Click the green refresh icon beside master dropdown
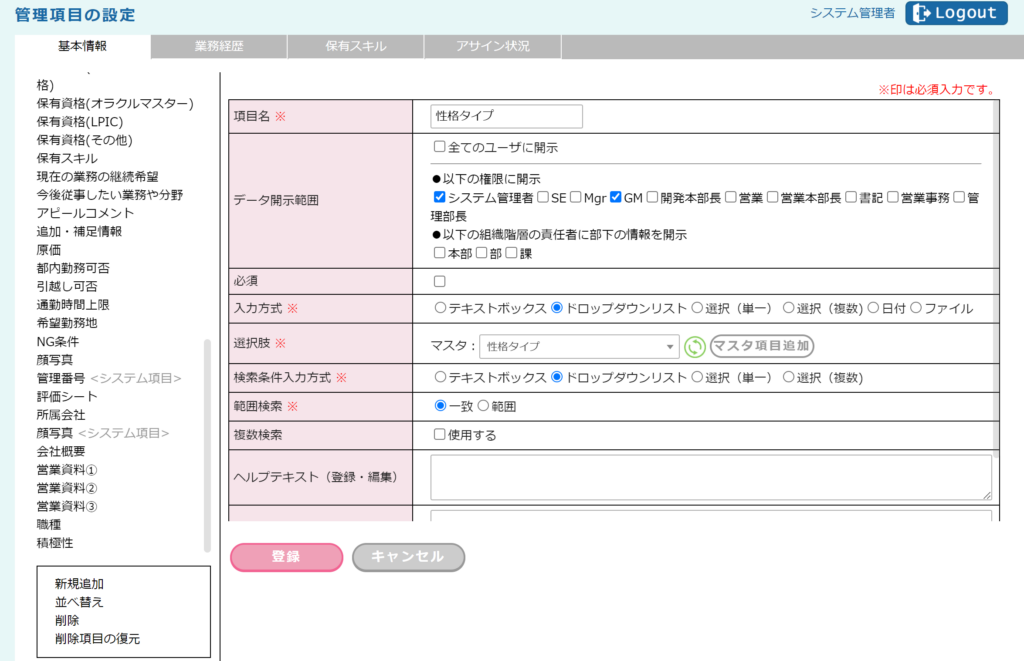The width and height of the screenshot is (1024, 661). [x=695, y=347]
